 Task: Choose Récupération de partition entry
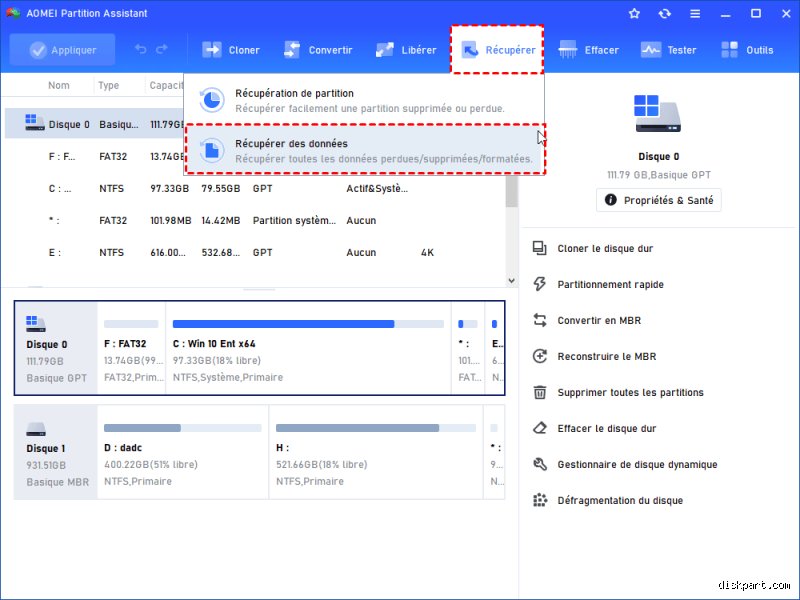(x=364, y=101)
